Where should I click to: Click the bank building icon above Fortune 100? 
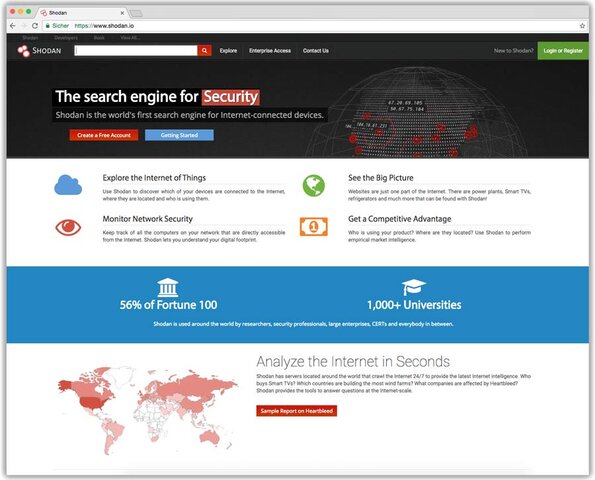pyautogui.click(x=168, y=288)
